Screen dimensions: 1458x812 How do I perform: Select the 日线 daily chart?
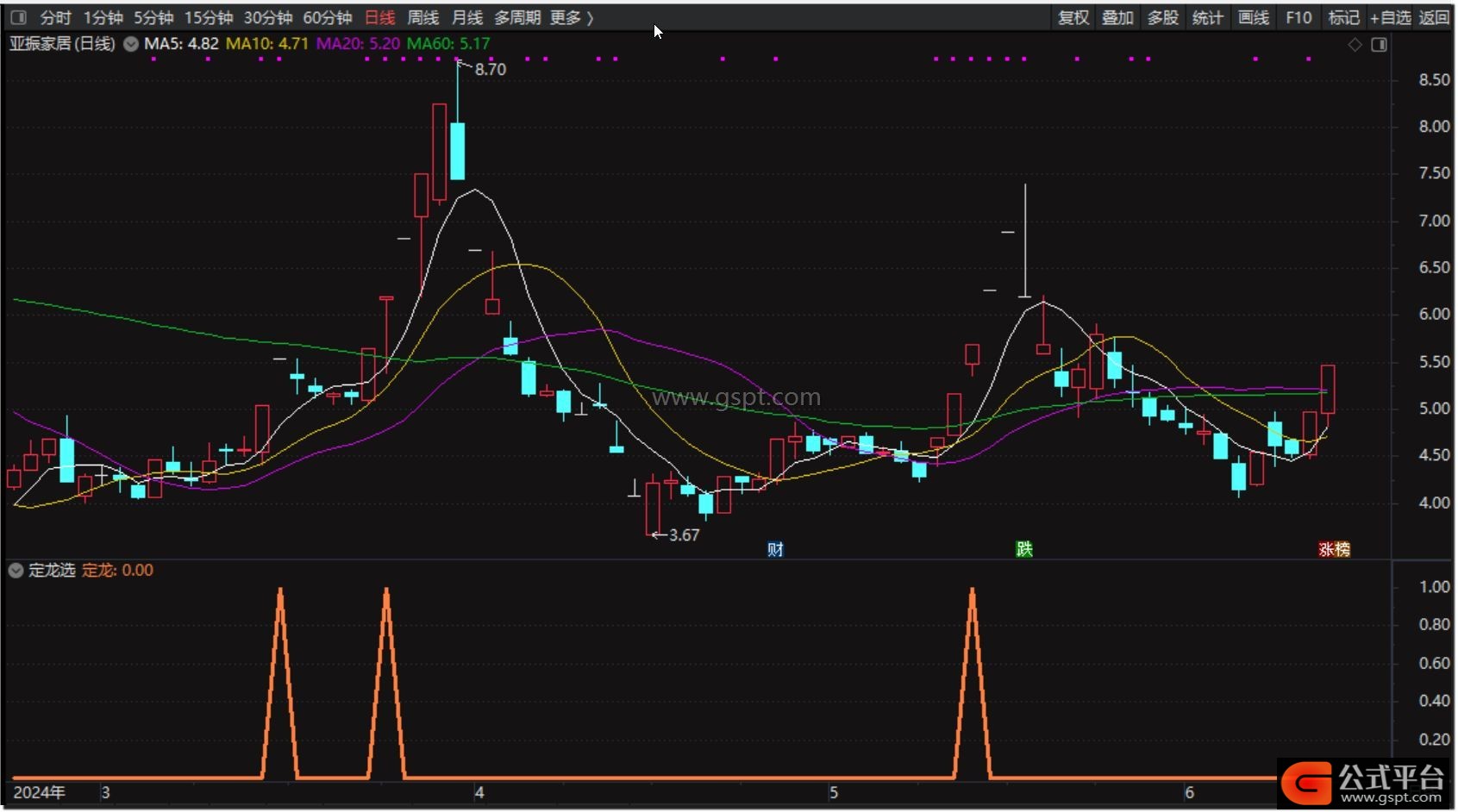[x=380, y=17]
